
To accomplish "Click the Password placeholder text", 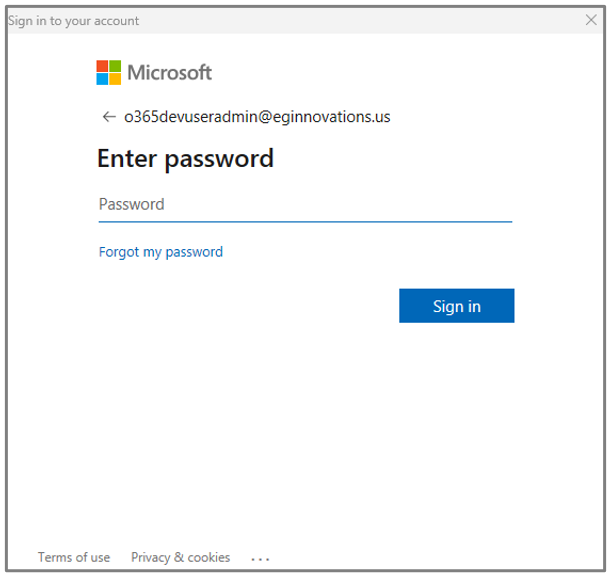I will point(132,204).
